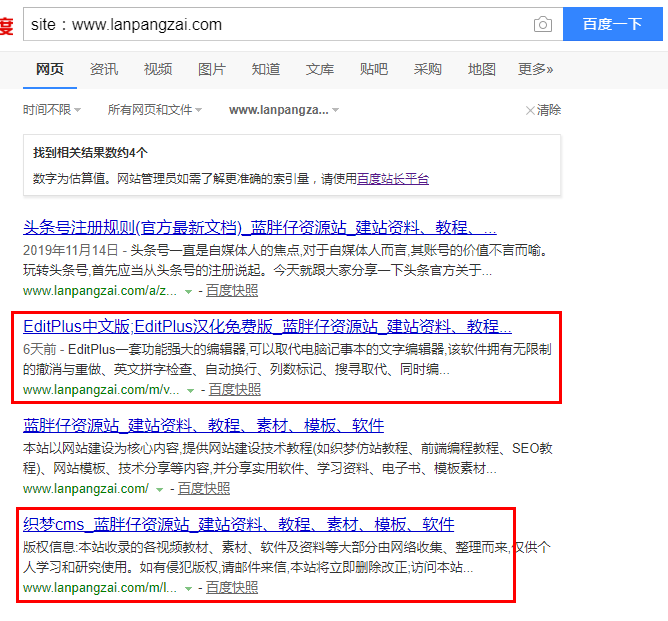This screenshot has height=621, width=668.
Task: Open the EditPlus中文版 result title
Action: pos(268,327)
